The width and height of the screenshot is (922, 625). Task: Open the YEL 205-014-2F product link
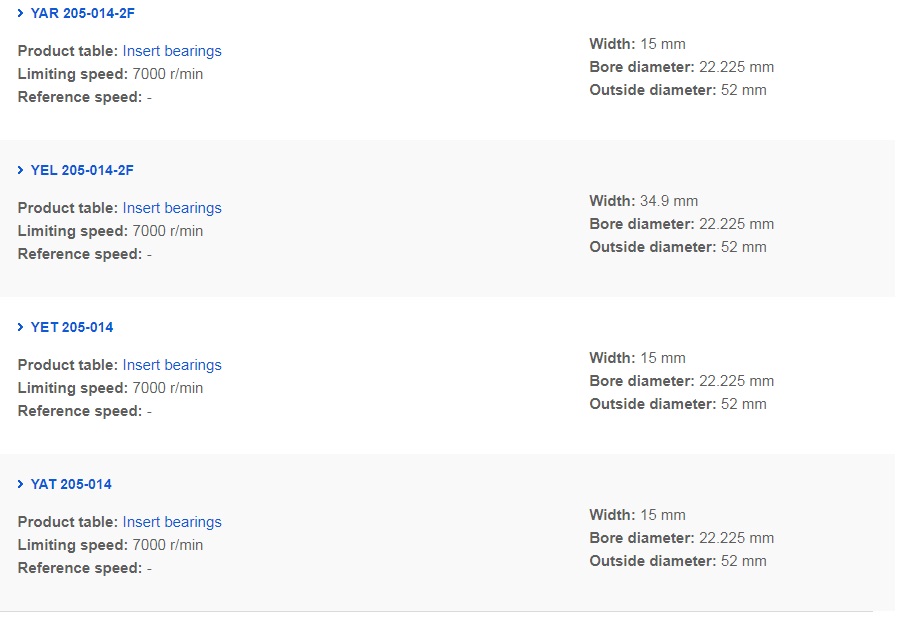click(x=82, y=170)
